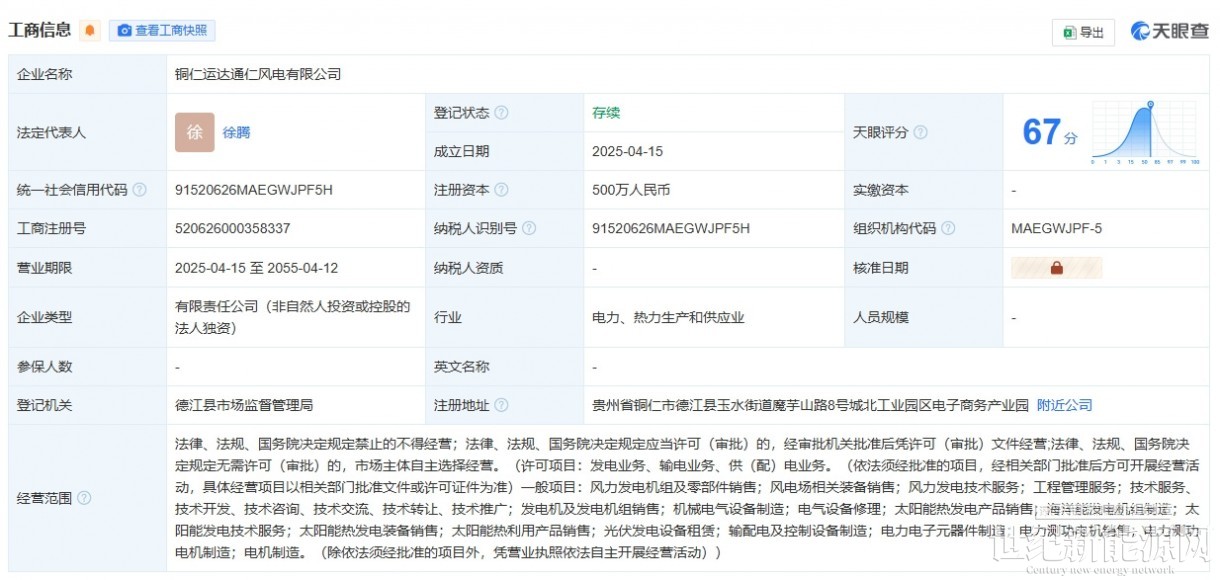Image resolution: width=1220 pixels, height=580 pixels.
Task: Click organization code MAEGWJPF-5
Action: pos(1057,229)
